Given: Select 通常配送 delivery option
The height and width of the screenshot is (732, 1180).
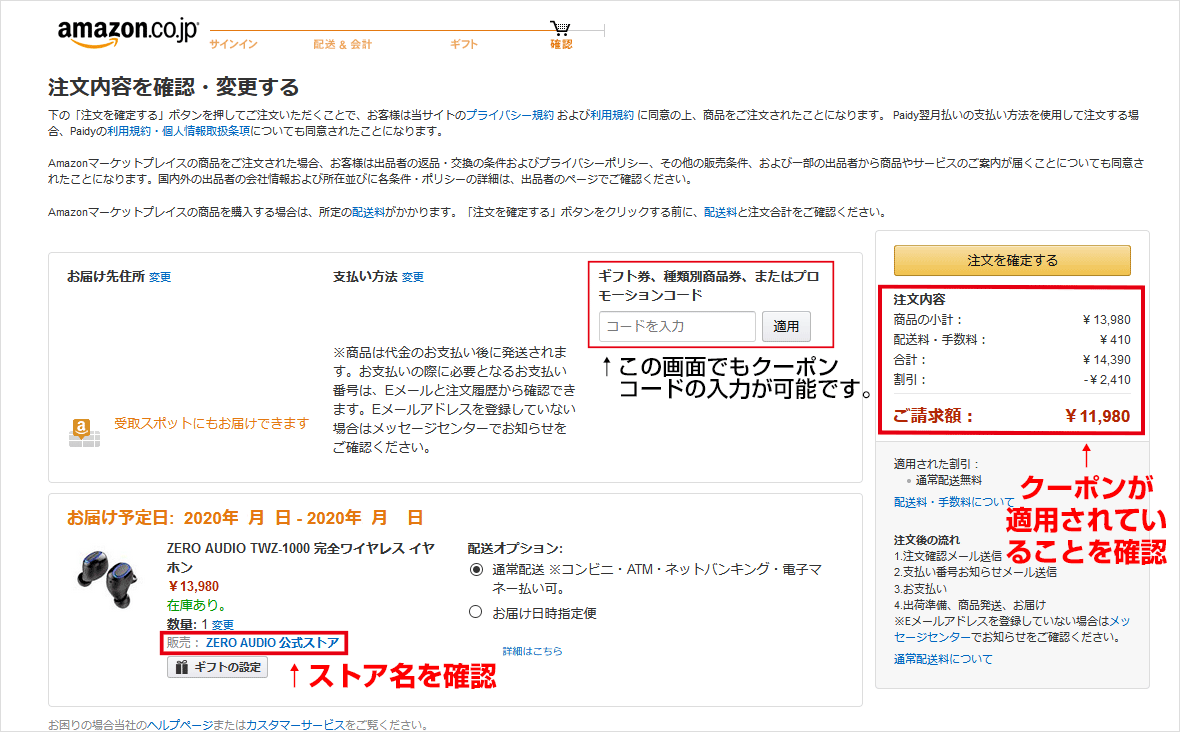Looking at the screenshot, I should tap(476, 570).
